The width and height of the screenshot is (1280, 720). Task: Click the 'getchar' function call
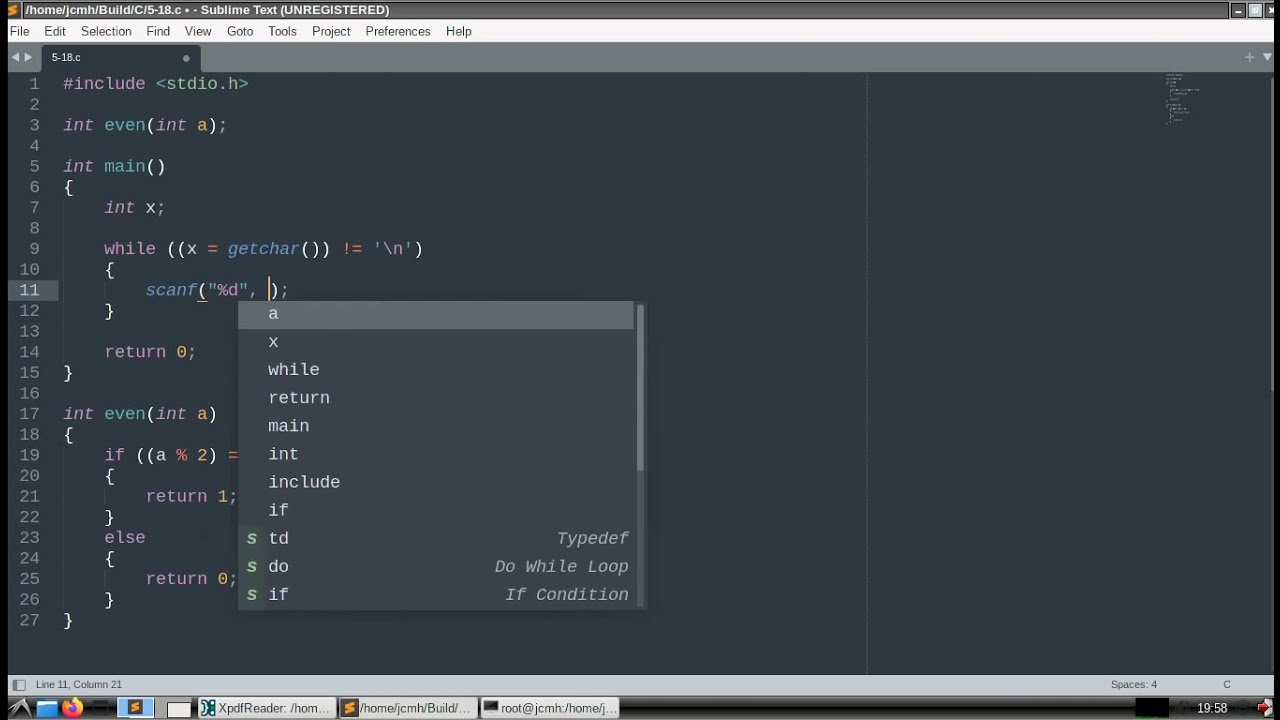263,249
